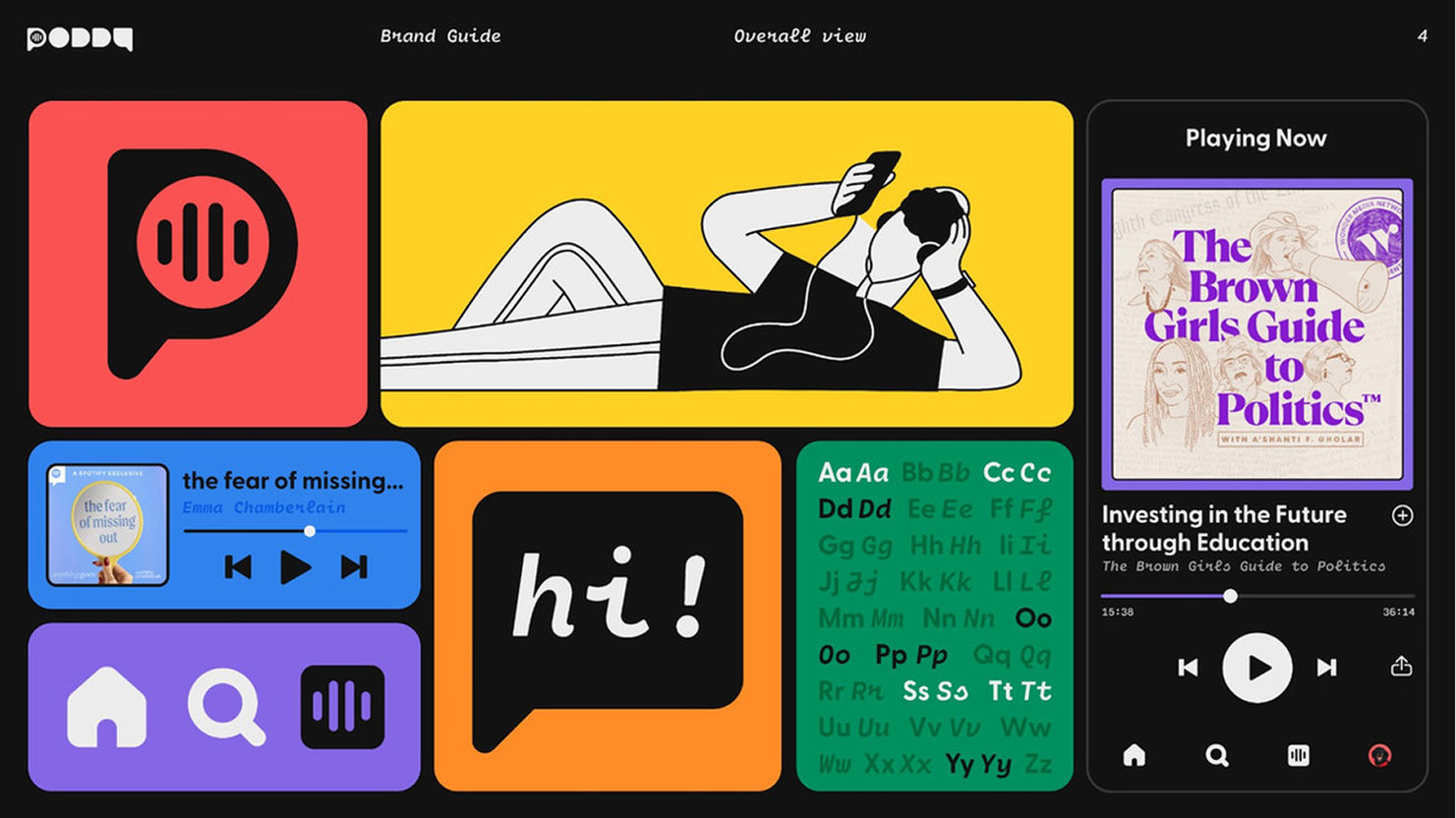Click the Investing in the Future episode title
1456x818 pixels.
[x=1225, y=528]
